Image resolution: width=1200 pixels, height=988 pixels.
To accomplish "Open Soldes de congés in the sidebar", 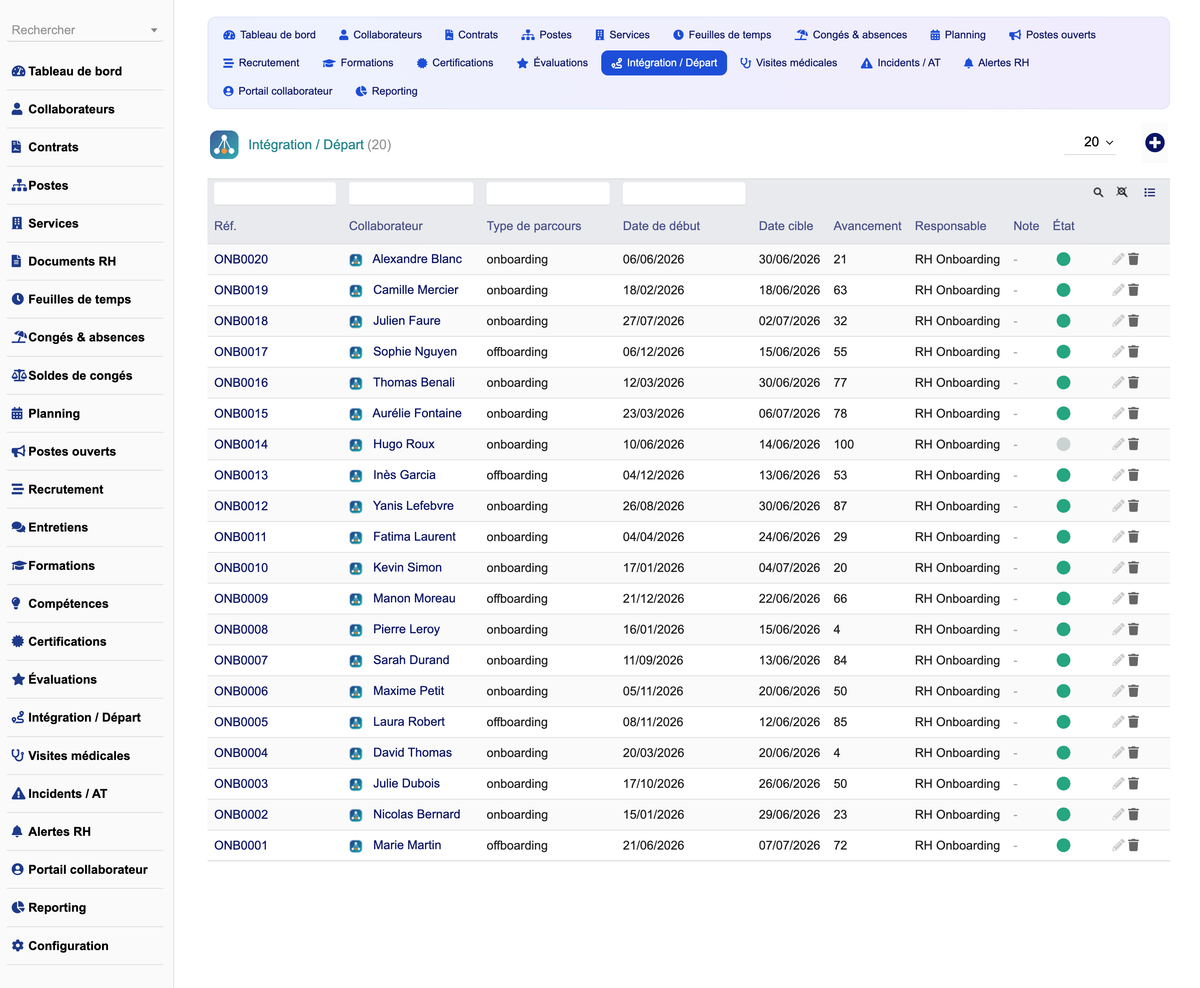I will (x=80, y=375).
